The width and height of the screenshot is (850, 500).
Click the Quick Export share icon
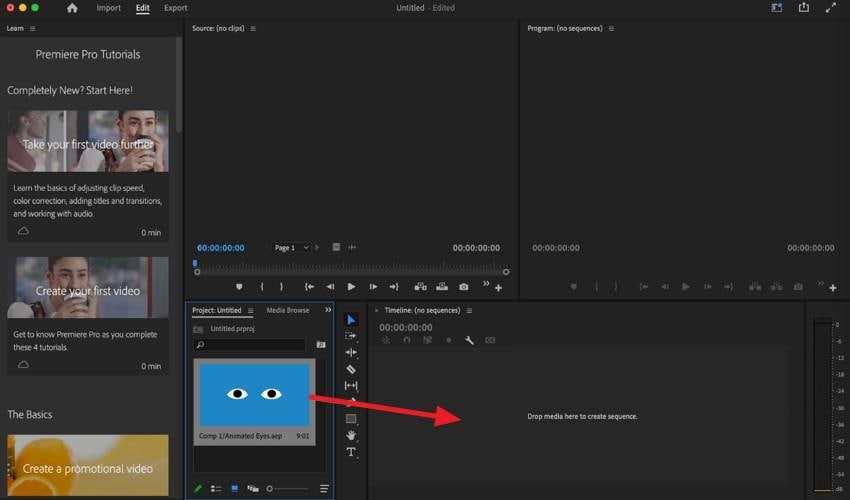(x=804, y=8)
